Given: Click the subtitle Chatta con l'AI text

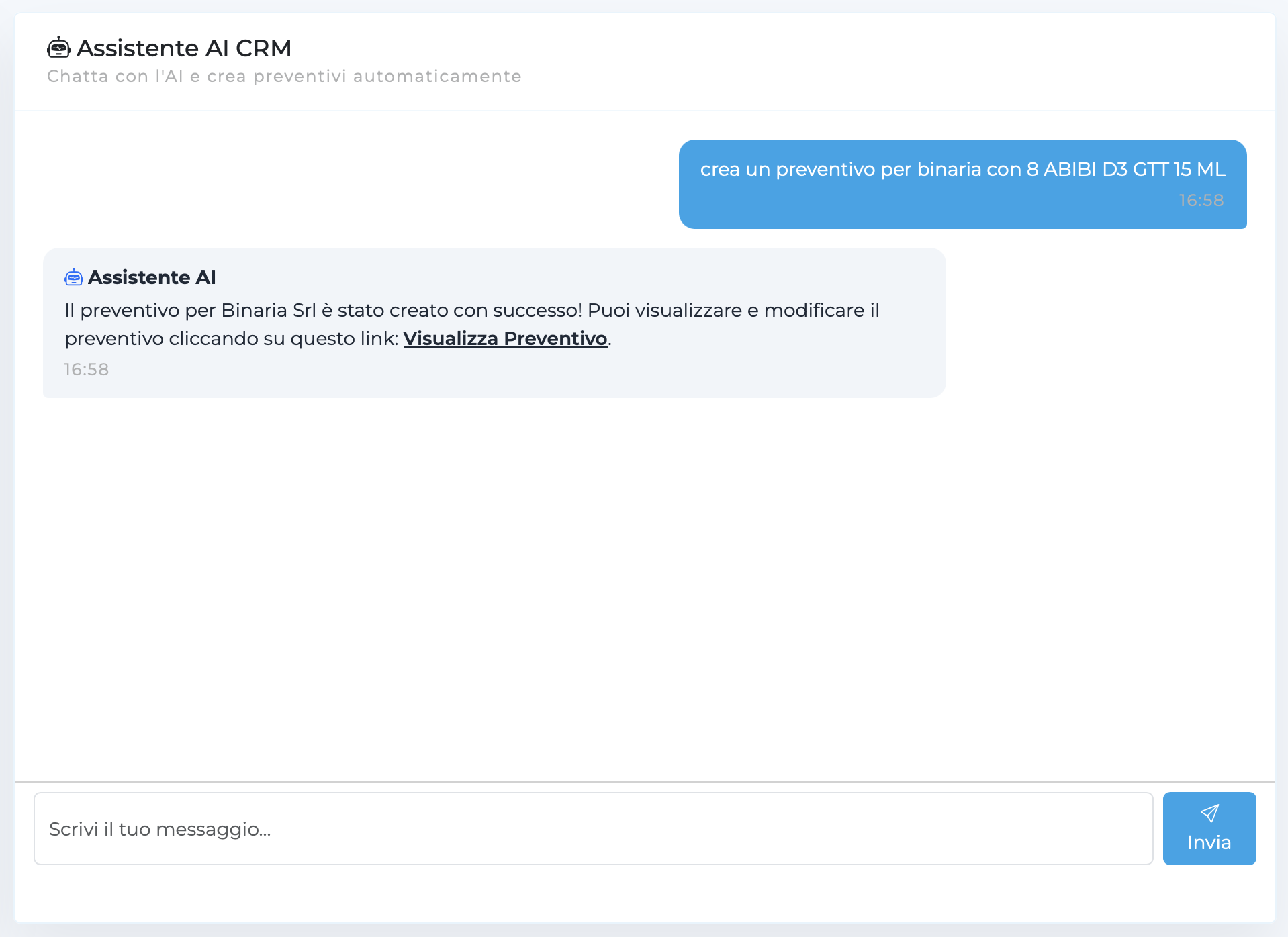Looking at the screenshot, I should (x=284, y=77).
